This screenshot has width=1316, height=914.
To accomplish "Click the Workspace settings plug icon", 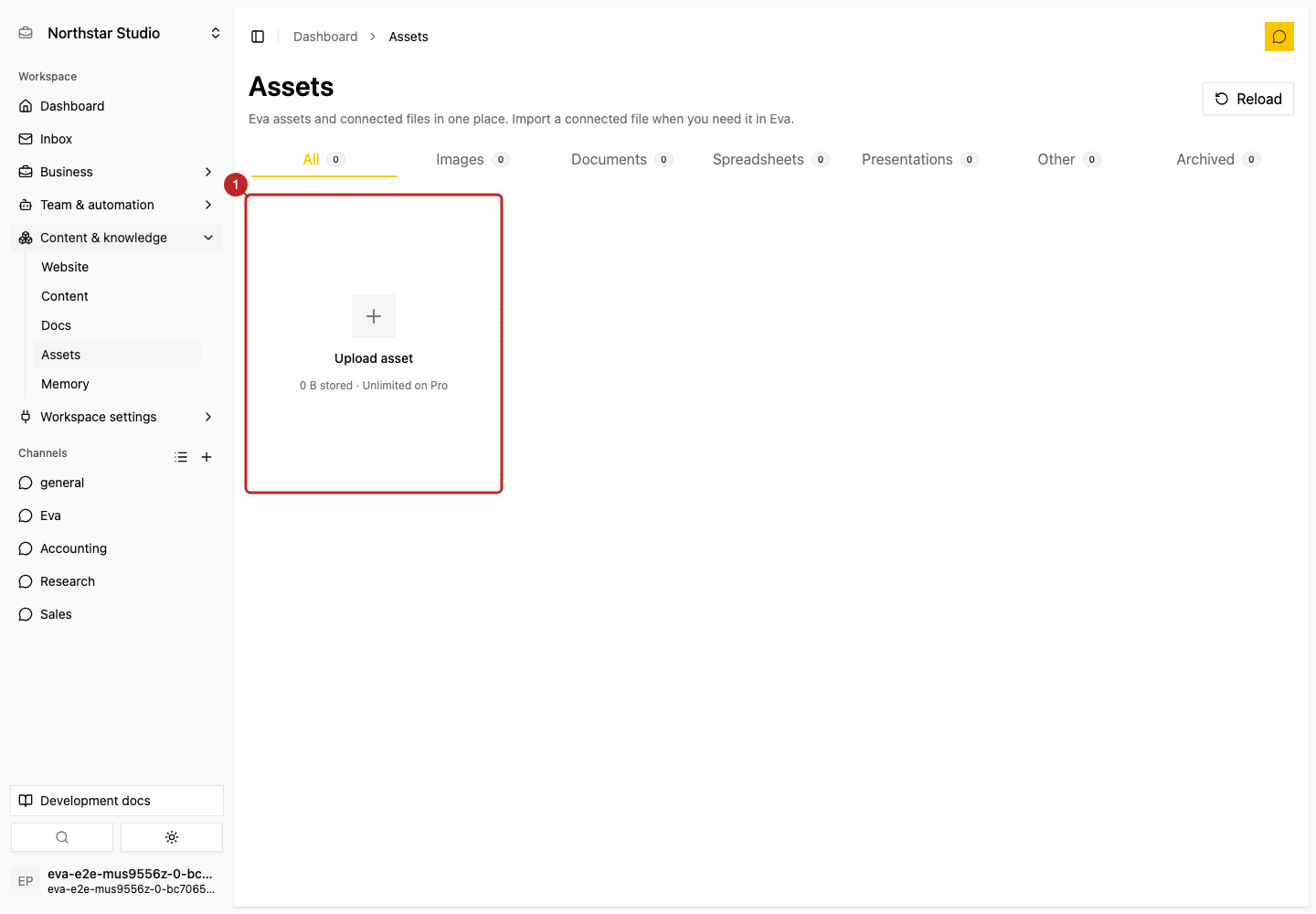I will coord(26,417).
